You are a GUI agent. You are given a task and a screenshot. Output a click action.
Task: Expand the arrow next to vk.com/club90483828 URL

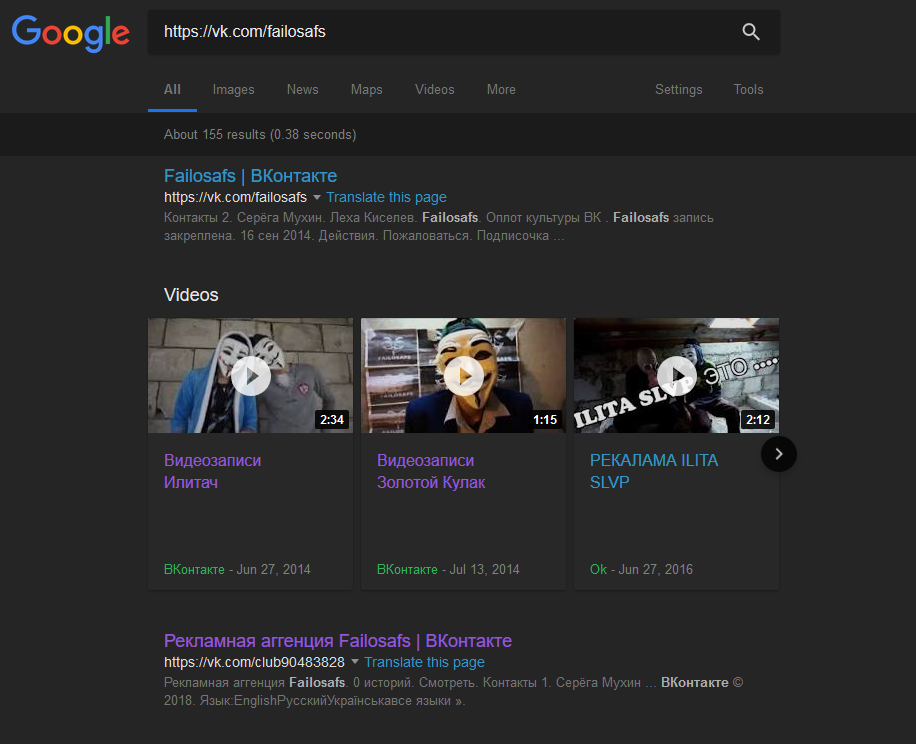coord(355,662)
